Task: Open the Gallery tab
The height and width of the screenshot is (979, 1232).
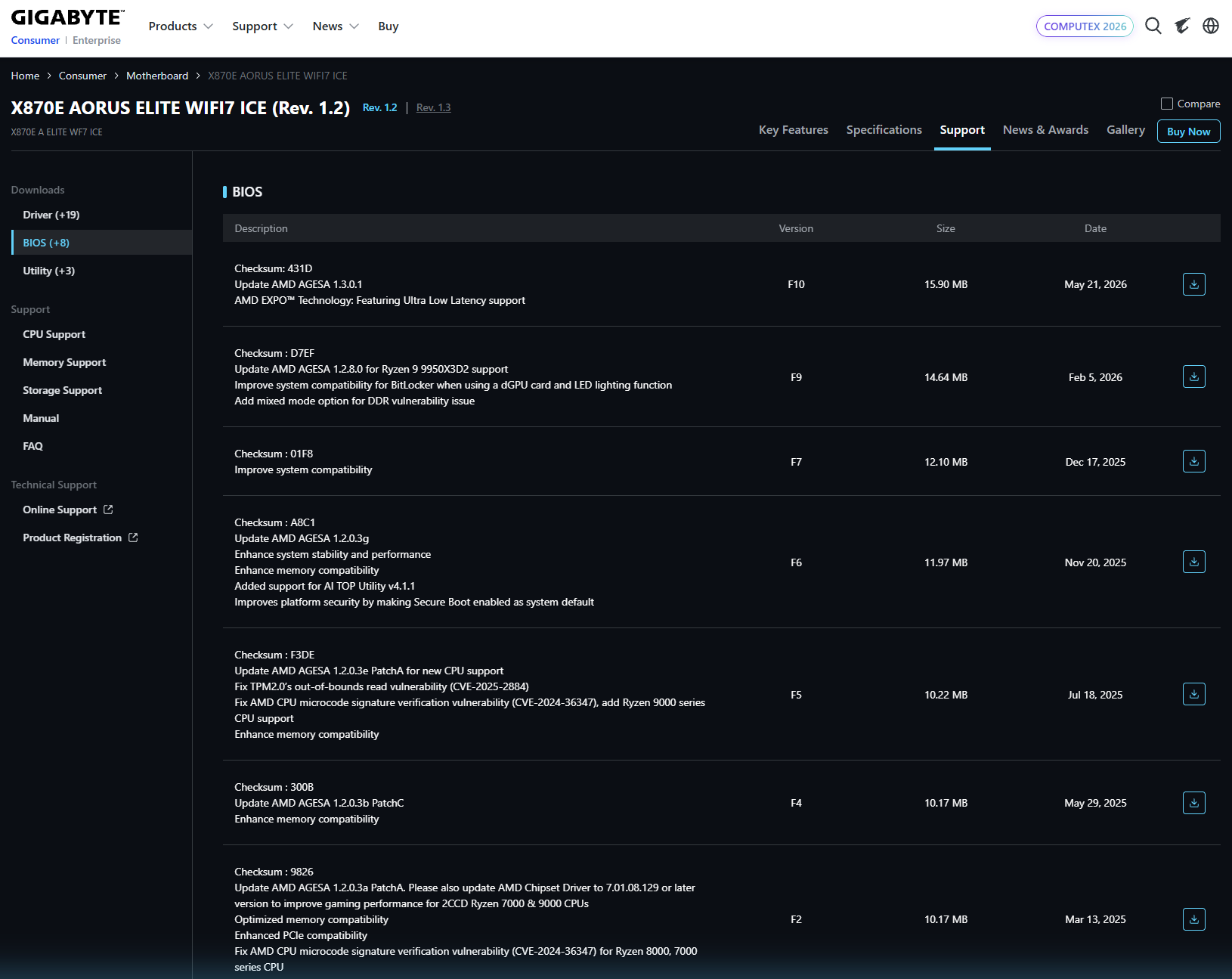Action: 1126,130
